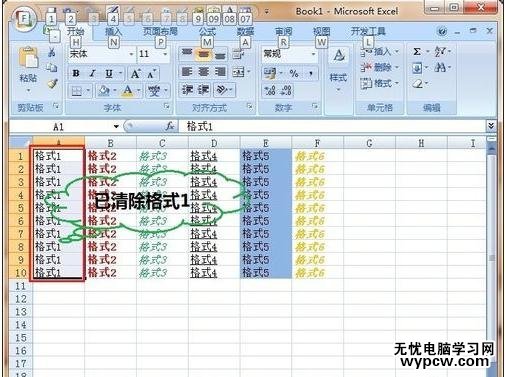Toggle top vertical alignment

pyautogui.click(x=187, y=53)
